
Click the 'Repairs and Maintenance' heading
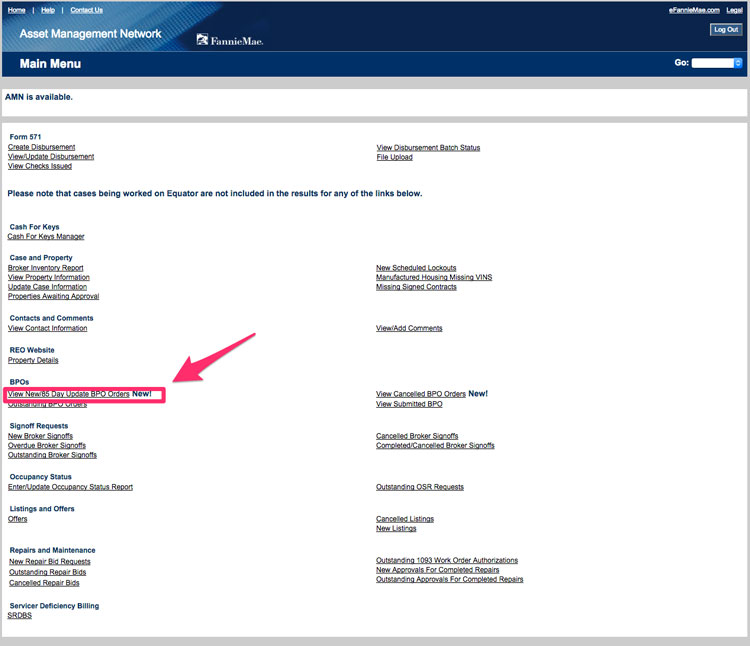(53, 551)
